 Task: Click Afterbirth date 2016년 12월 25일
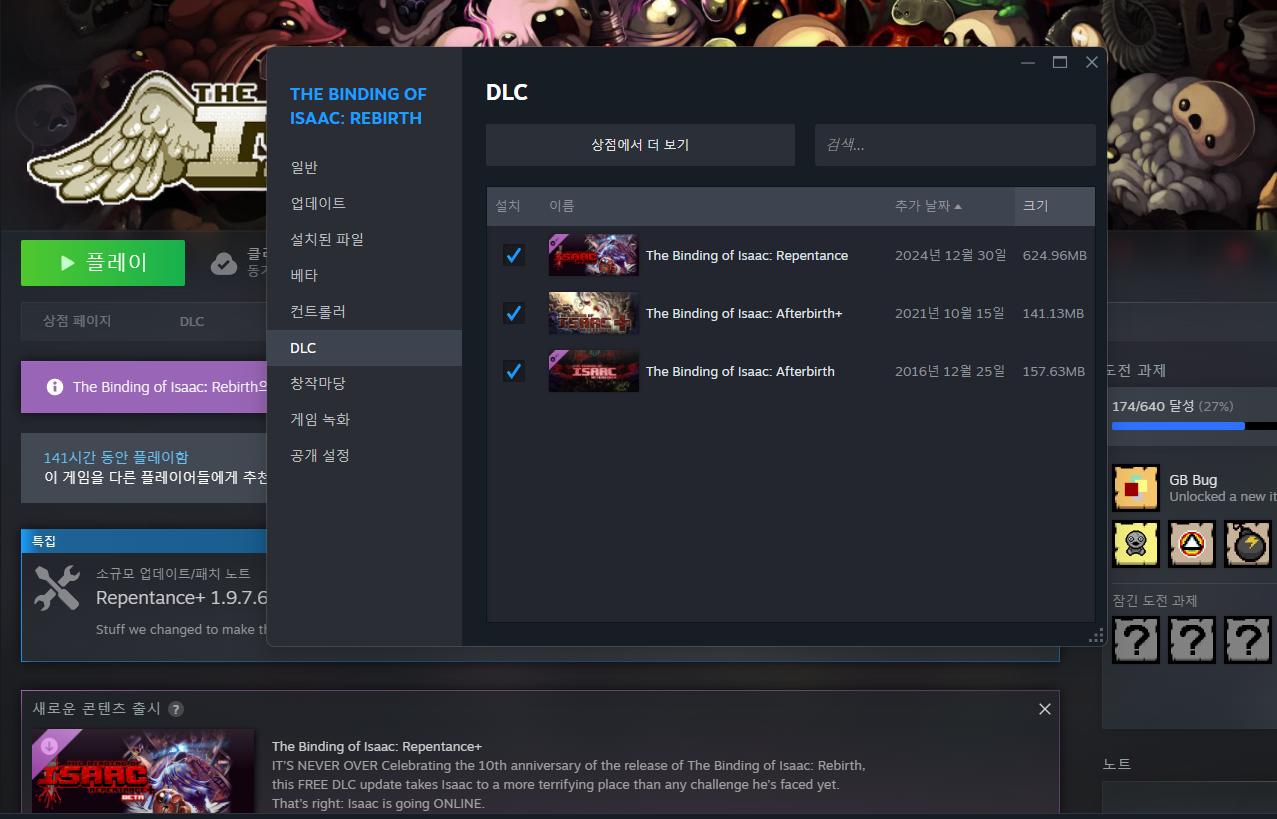click(950, 371)
